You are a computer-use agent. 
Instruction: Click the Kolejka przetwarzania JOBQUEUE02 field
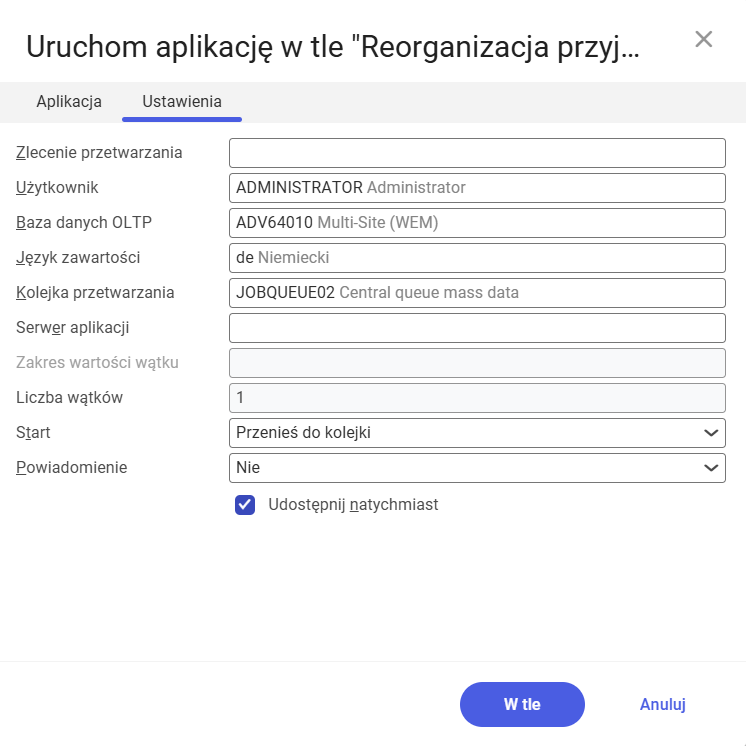tap(477, 293)
